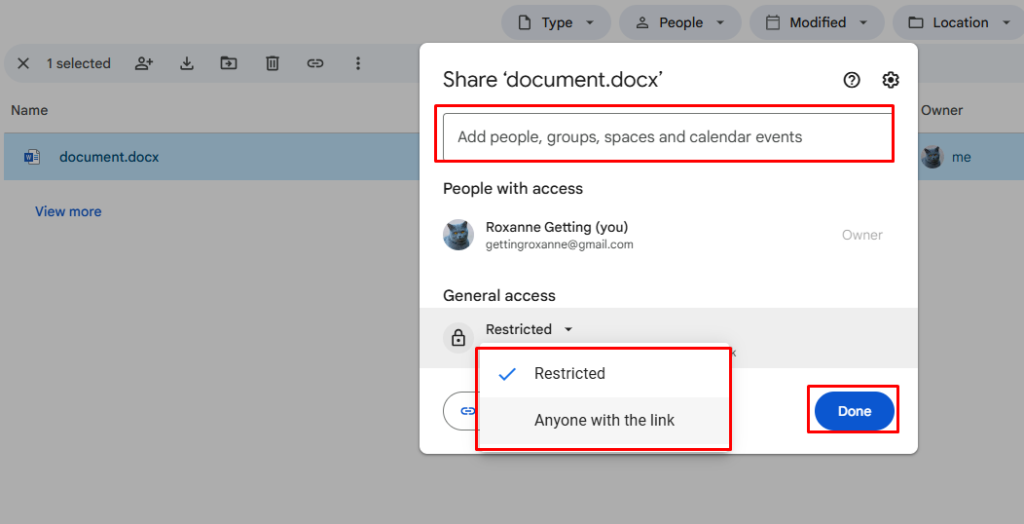
Task: Click the Done button
Action: [x=854, y=411]
